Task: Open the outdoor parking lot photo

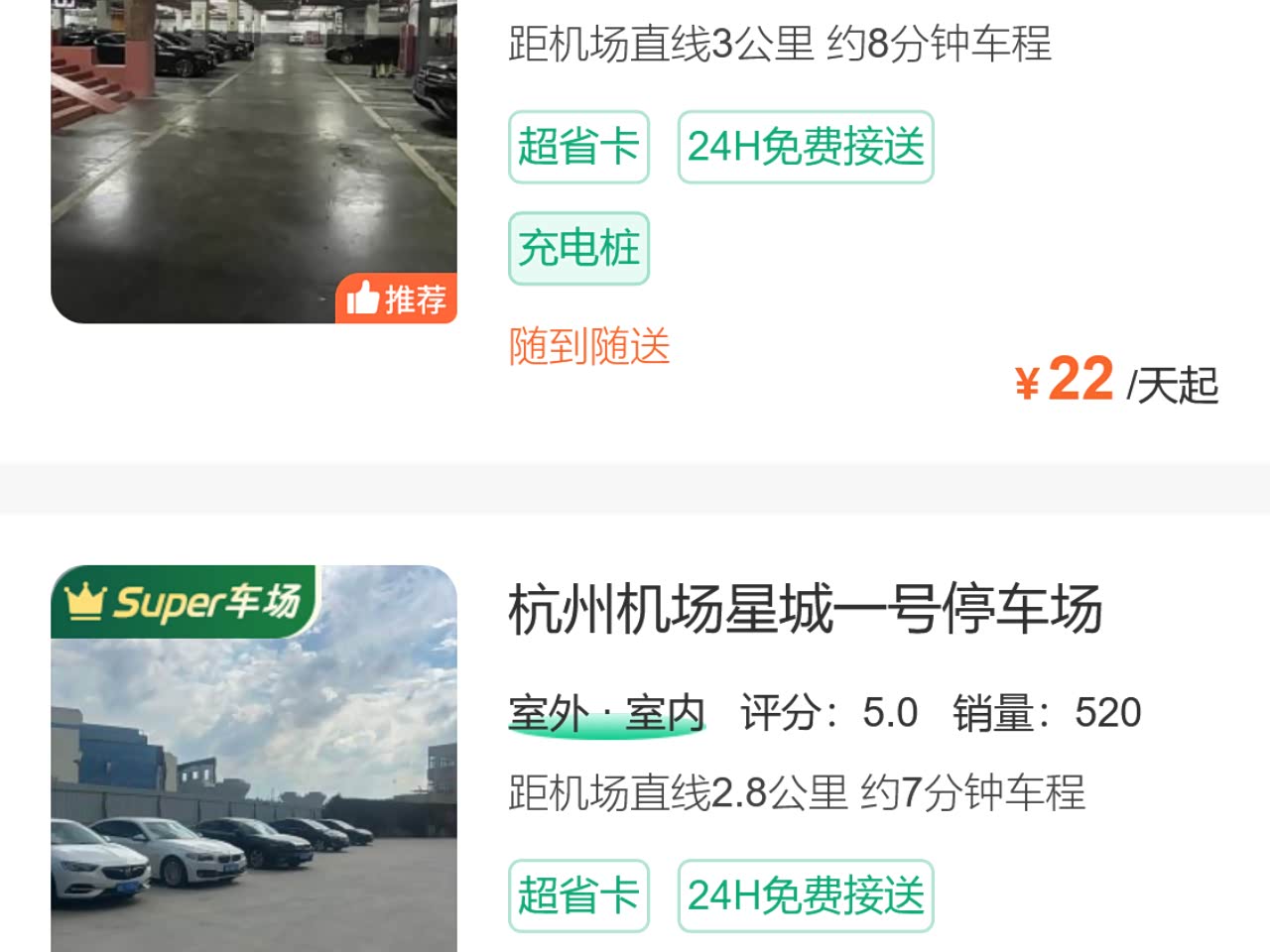Action: tap(254, 759)
